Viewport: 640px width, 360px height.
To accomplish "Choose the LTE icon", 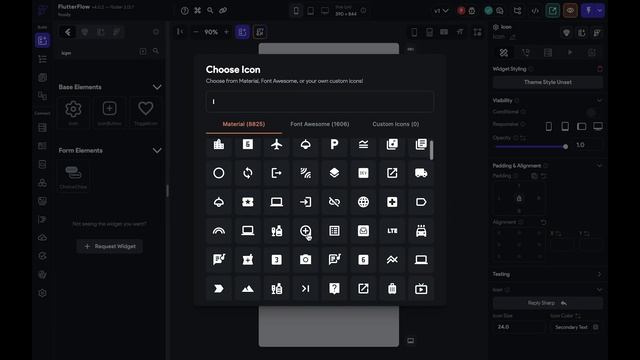I will point(392,231).
